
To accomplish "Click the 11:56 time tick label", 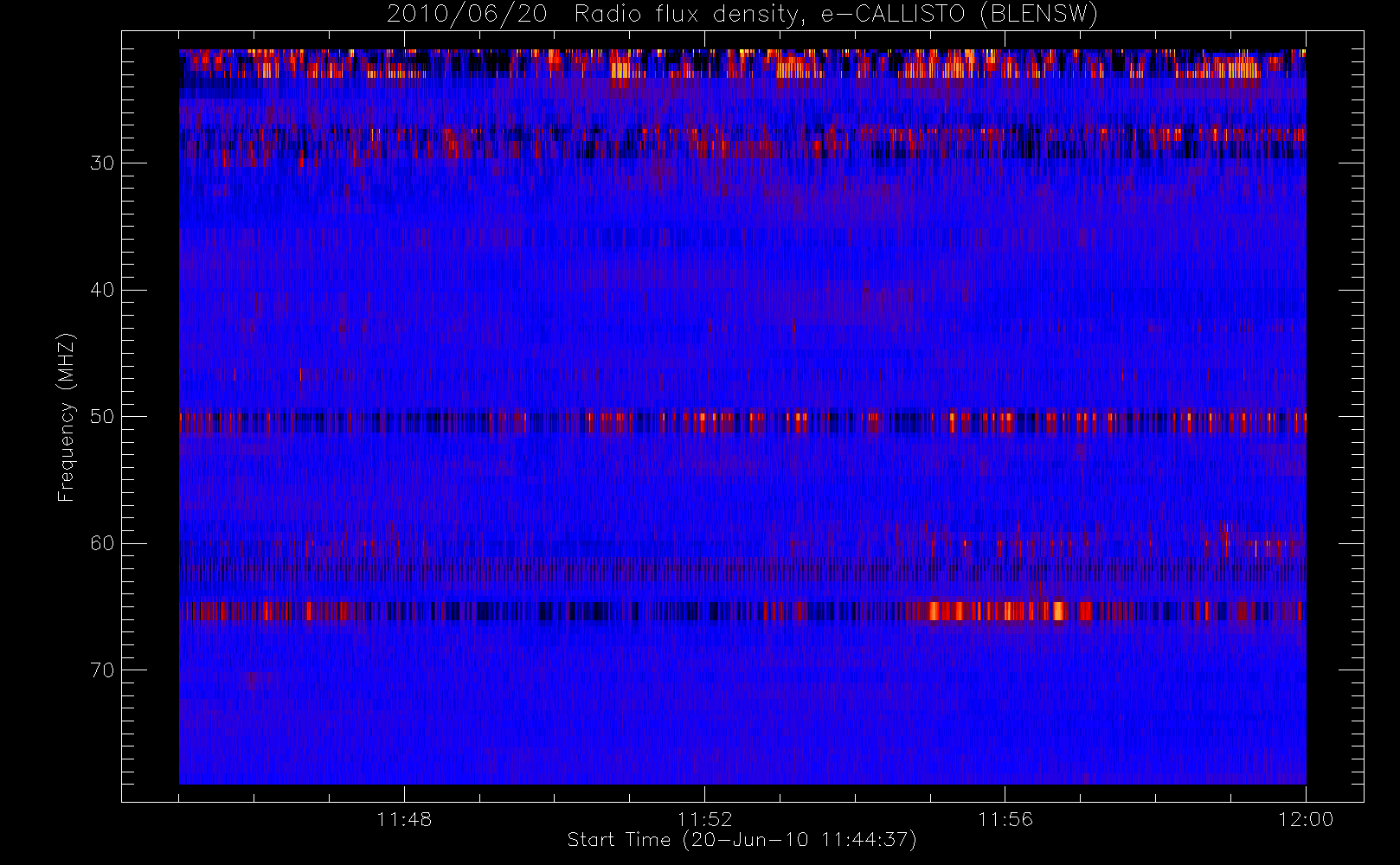I will (1005, 819).
